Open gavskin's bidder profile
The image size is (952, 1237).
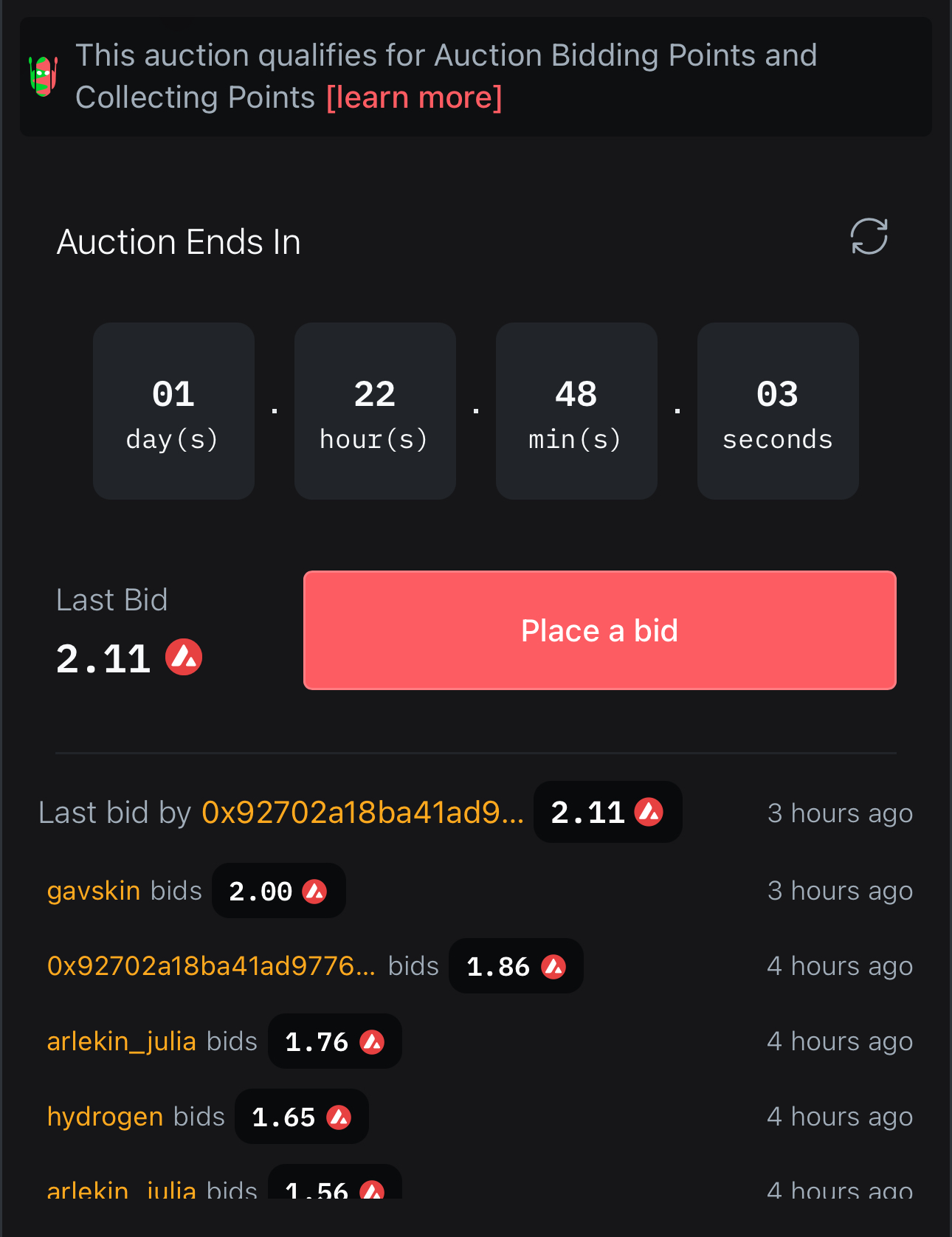point(94,891)
